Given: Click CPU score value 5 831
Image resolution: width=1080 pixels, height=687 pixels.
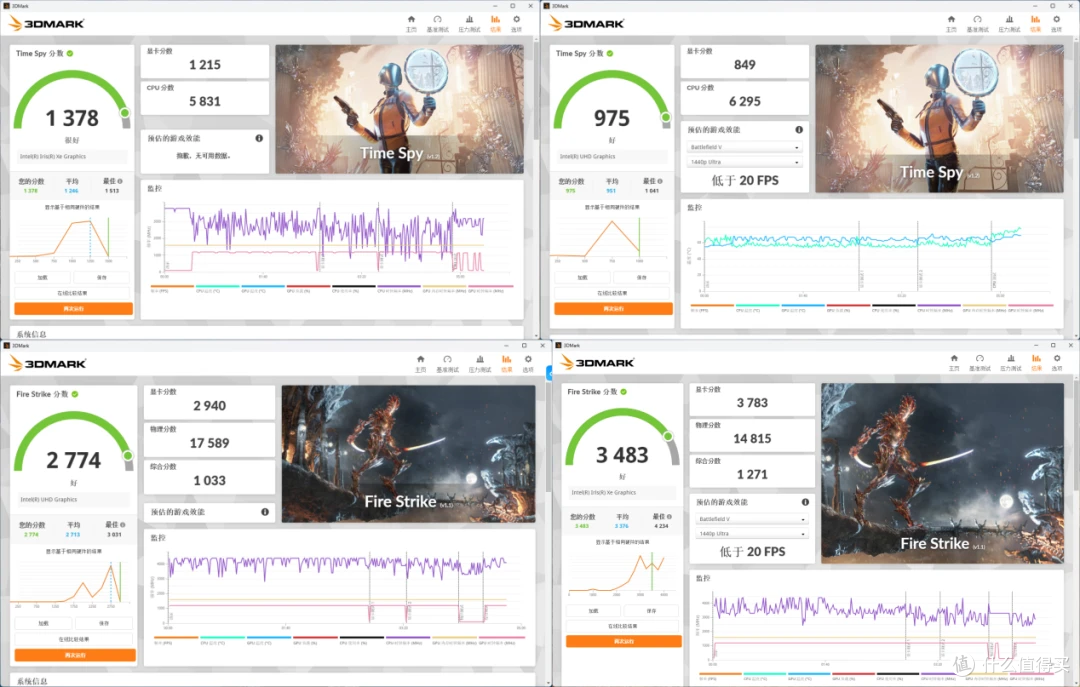Looking at the screenshot, I should [205, 101].
